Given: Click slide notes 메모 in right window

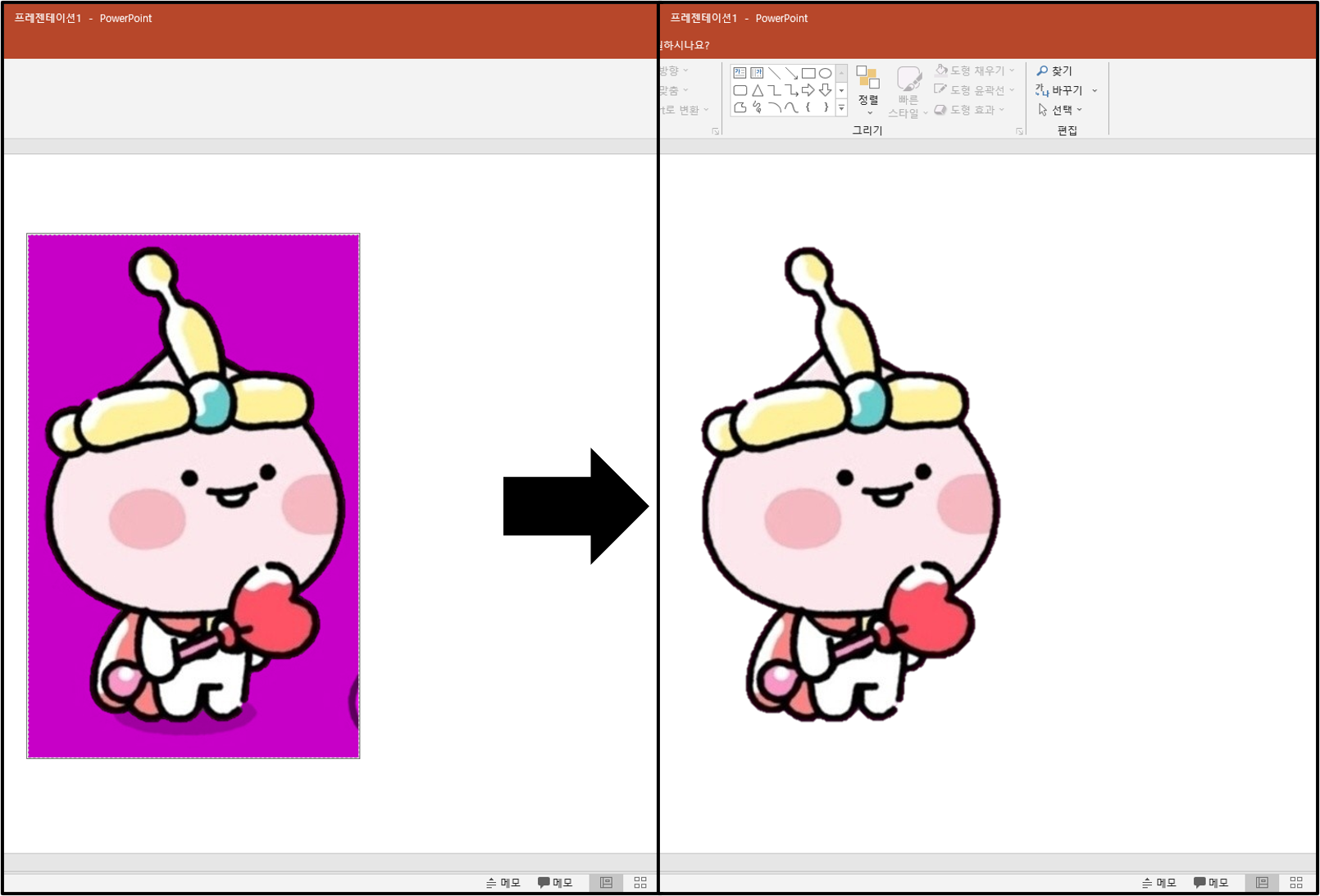Looking at the screenshot, I should point(1158,883).
